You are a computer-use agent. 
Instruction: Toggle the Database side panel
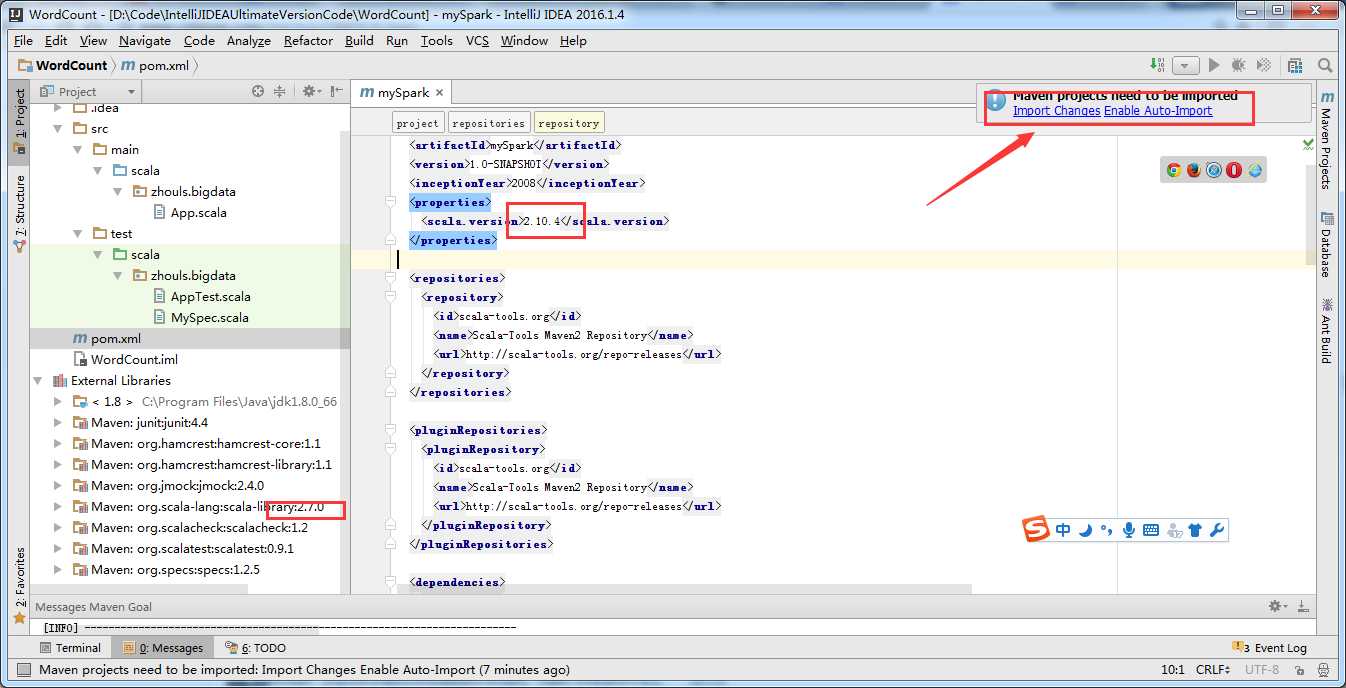pos(1326,244)
